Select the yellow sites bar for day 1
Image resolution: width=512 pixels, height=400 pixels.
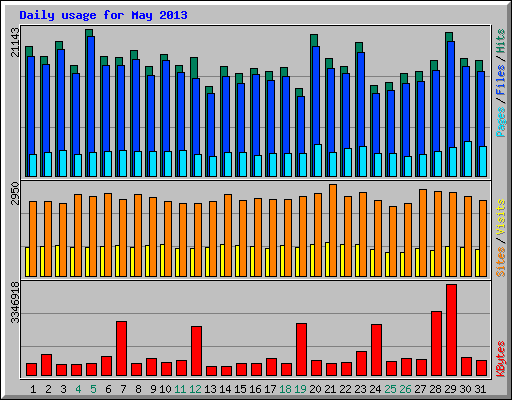(x=27, y=262)
